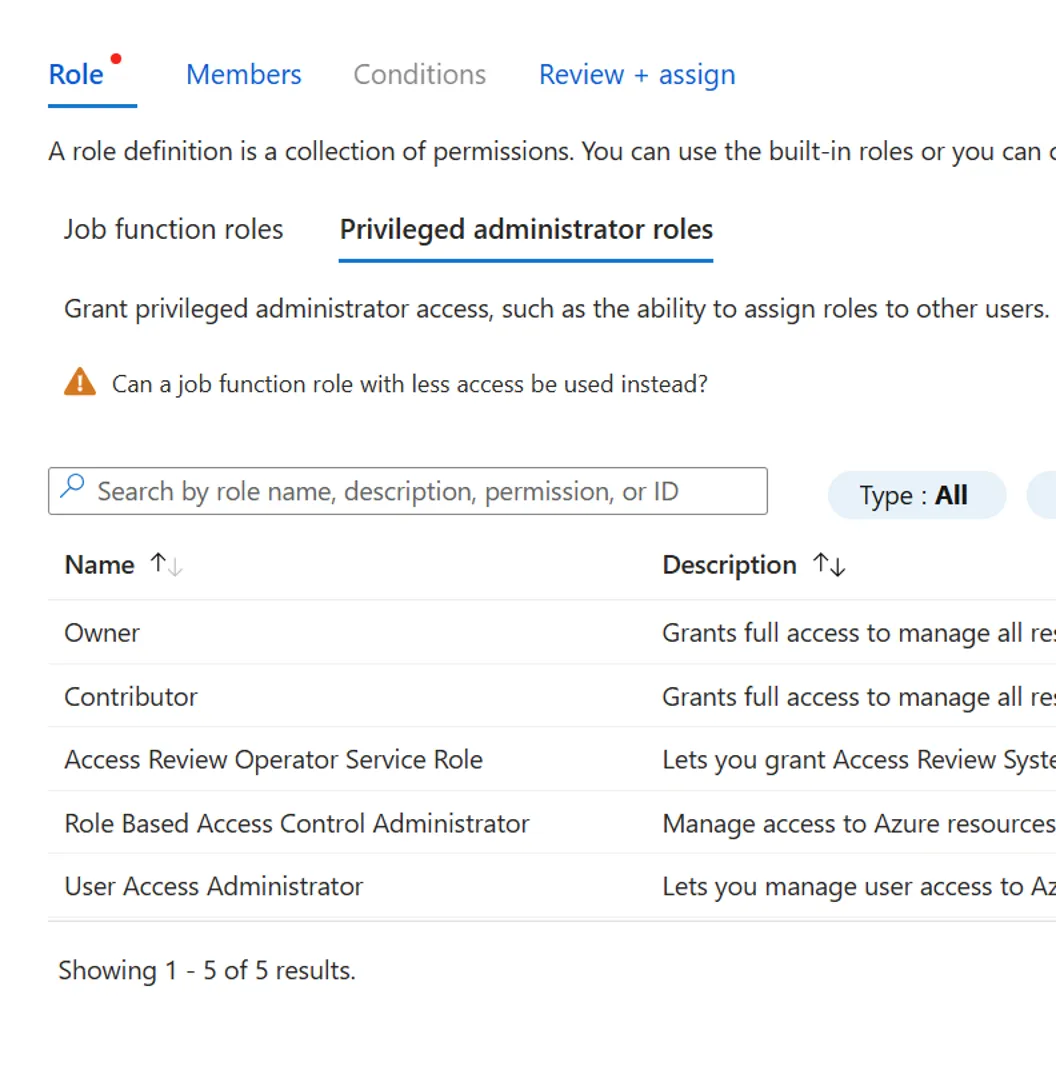
Task: Select User Access Administrator role
Action: point(213,887)
